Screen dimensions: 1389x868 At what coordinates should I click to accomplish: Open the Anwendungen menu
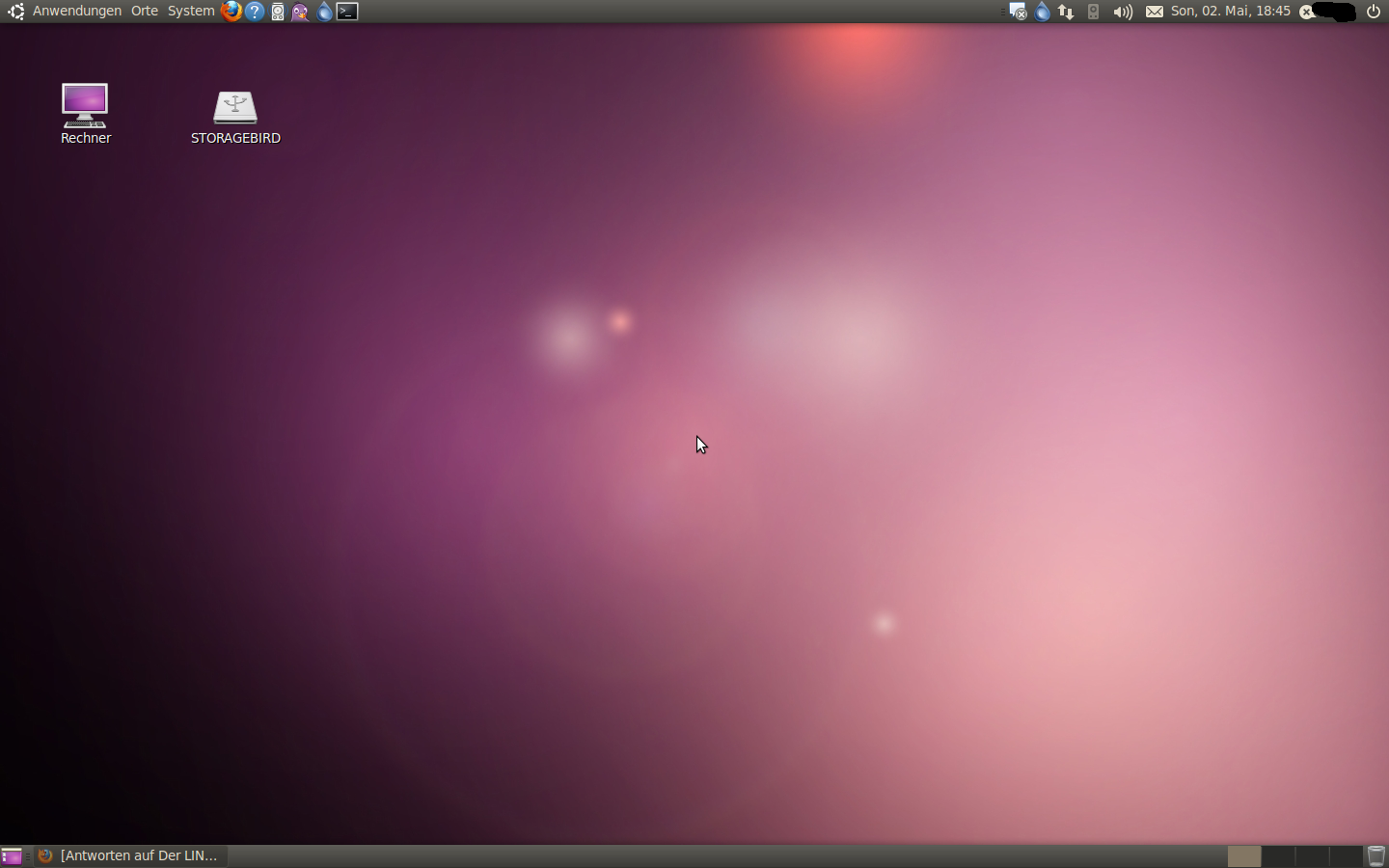pos(77,12)
